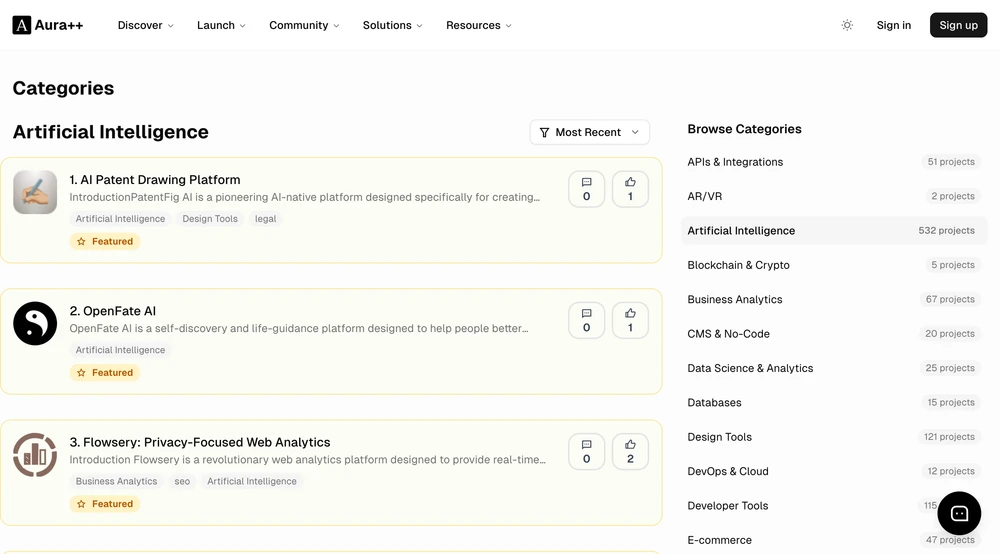This screenshot has height=554, width=1000.
Task: Open the OpenFate AI yin-yang thumbnail
Action: click(x=35, y=323)
